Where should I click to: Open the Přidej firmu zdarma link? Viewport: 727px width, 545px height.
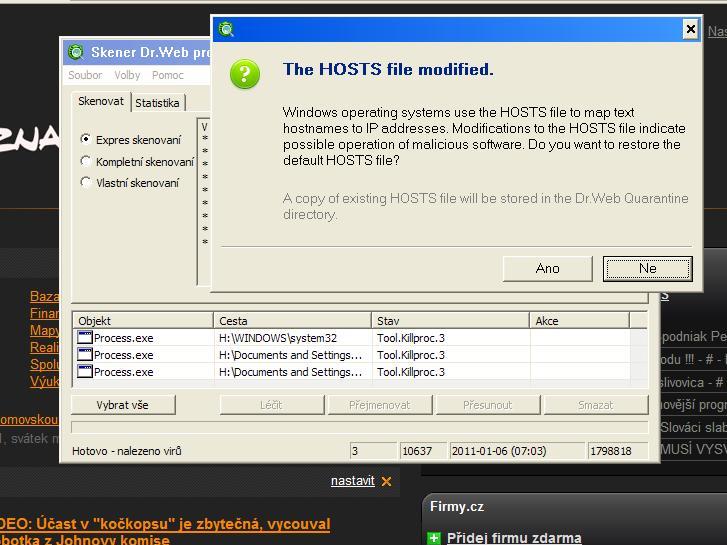tap(514, 538)
